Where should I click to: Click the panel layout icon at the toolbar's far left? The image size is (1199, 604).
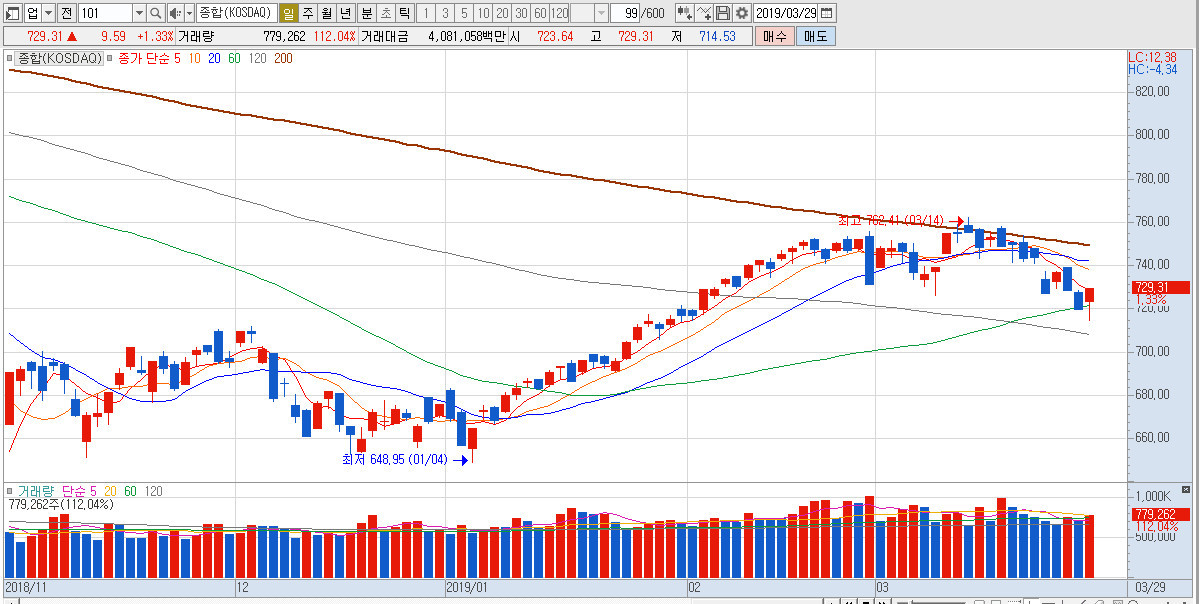pos(13,13)
